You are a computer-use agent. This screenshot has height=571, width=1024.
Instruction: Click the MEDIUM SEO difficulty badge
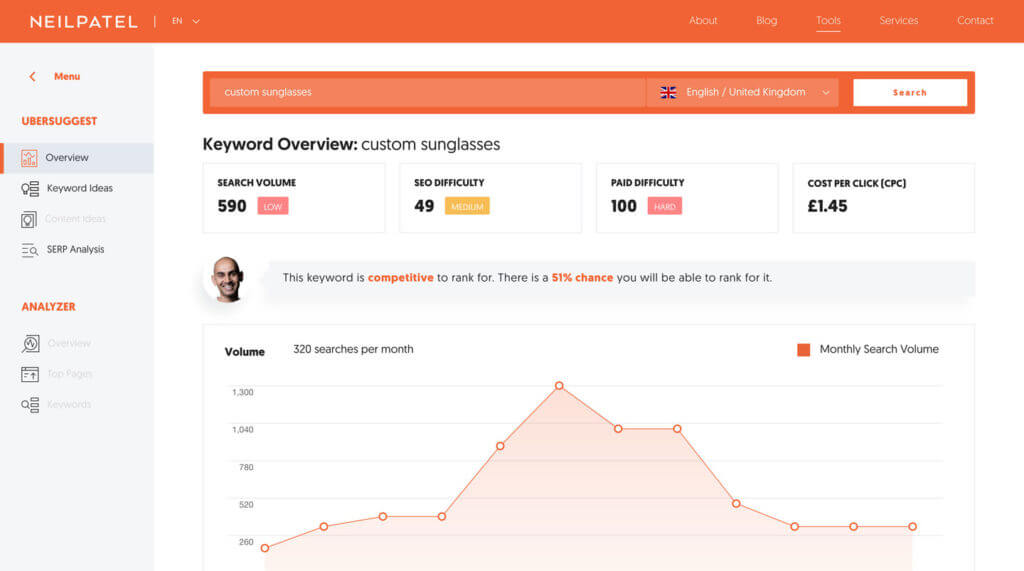(x=467, y=206)
